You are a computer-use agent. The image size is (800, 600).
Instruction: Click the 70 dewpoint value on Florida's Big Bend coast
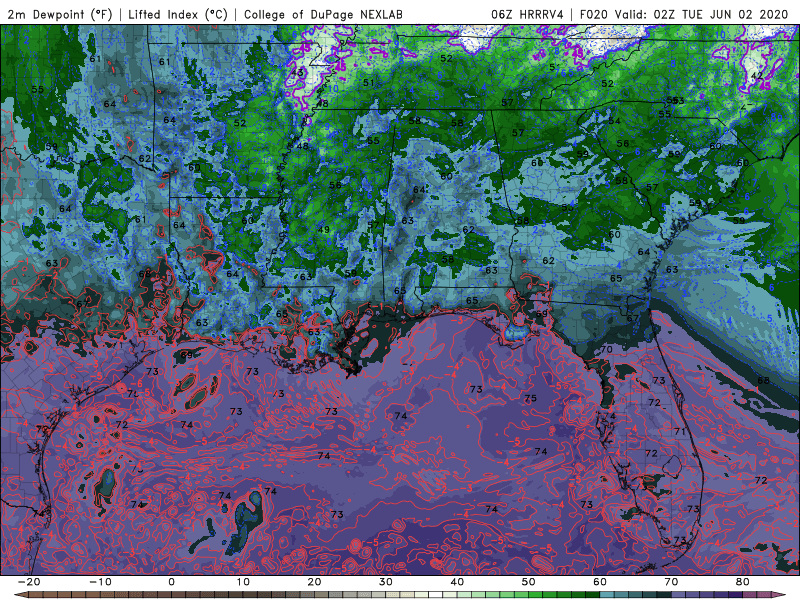[x=606, y=349]
